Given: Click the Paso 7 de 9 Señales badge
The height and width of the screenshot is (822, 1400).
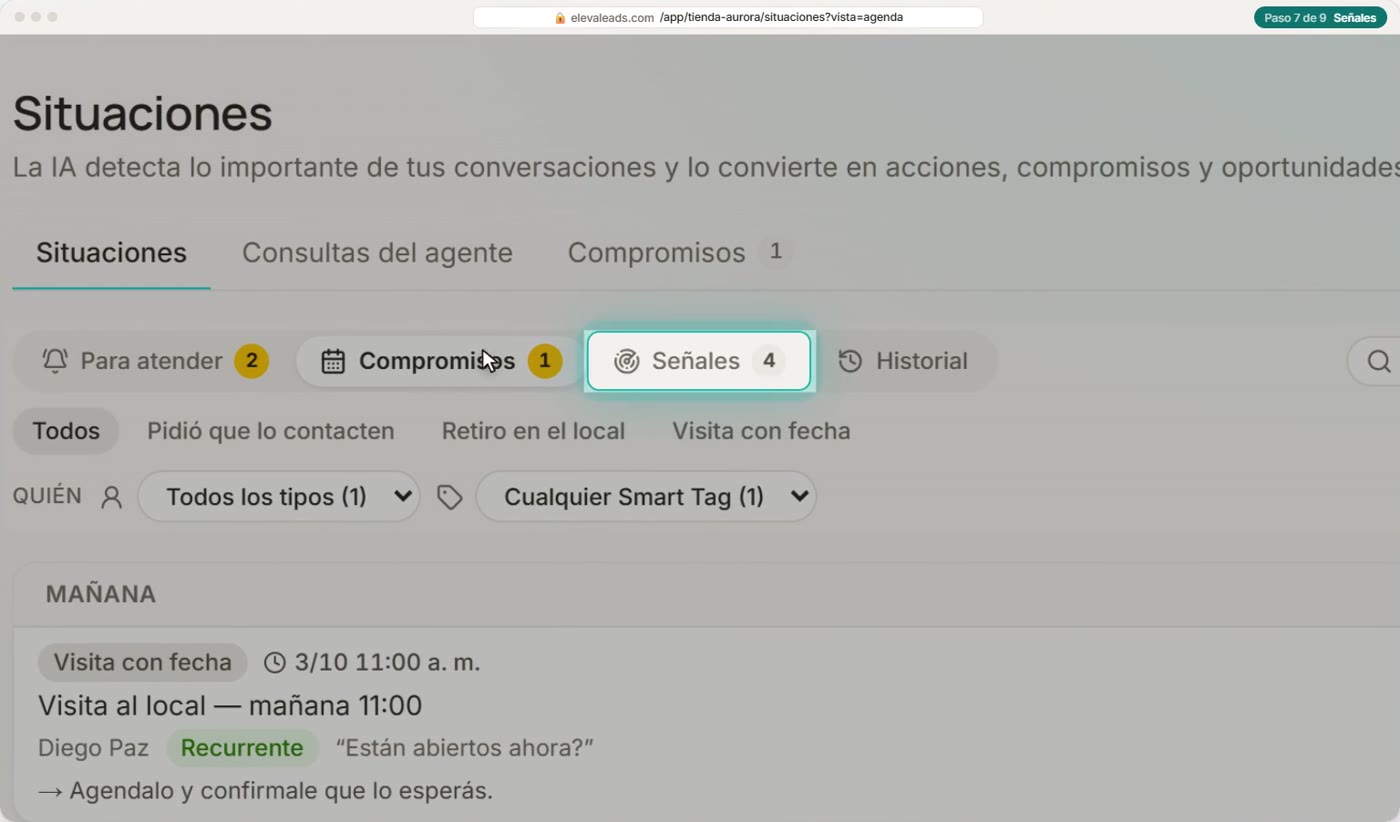Looking at the screenshot, I should click(1320, 18).
